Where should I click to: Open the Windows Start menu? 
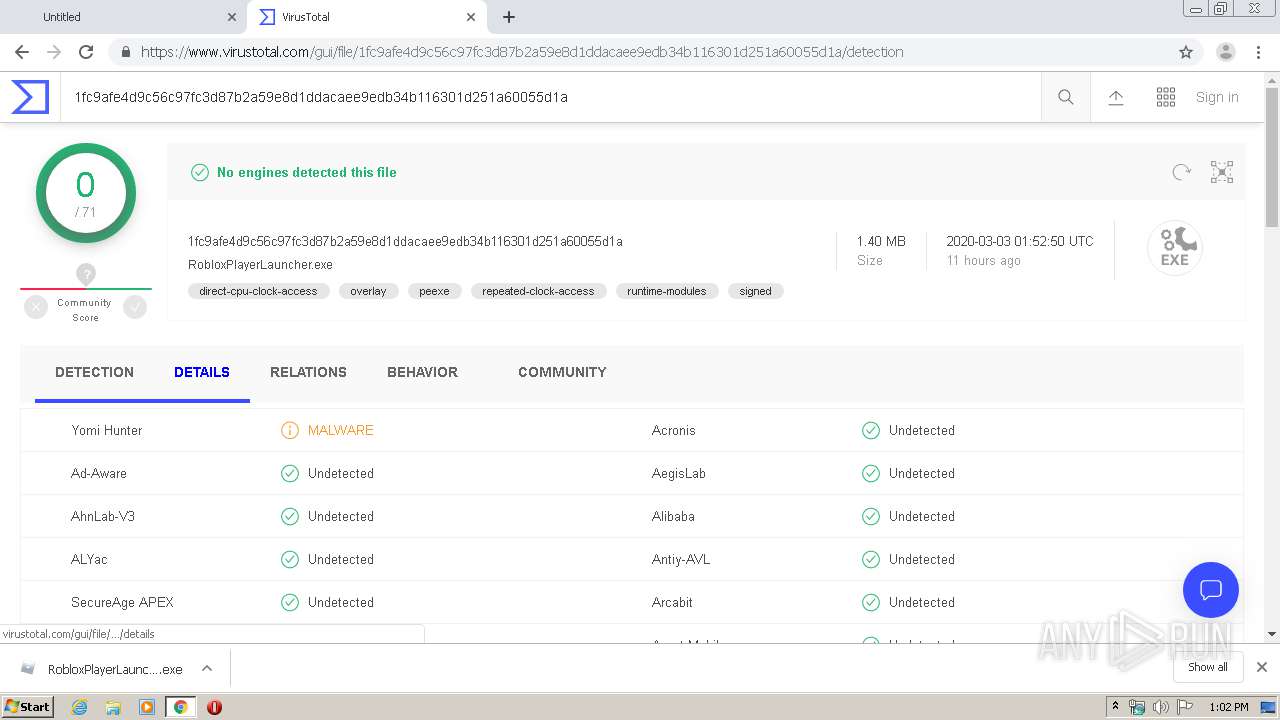[28, 707]
